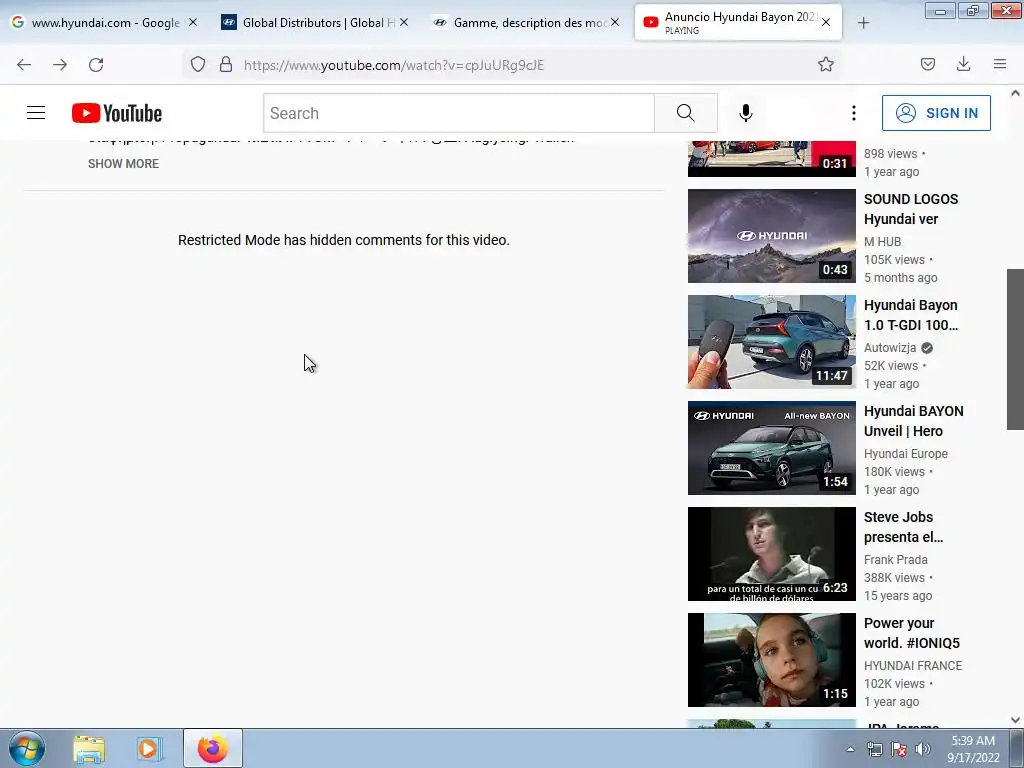Screen dimensions: 1024x768
Task: Expand description with SHOW MORE
Action: [123, 164]
